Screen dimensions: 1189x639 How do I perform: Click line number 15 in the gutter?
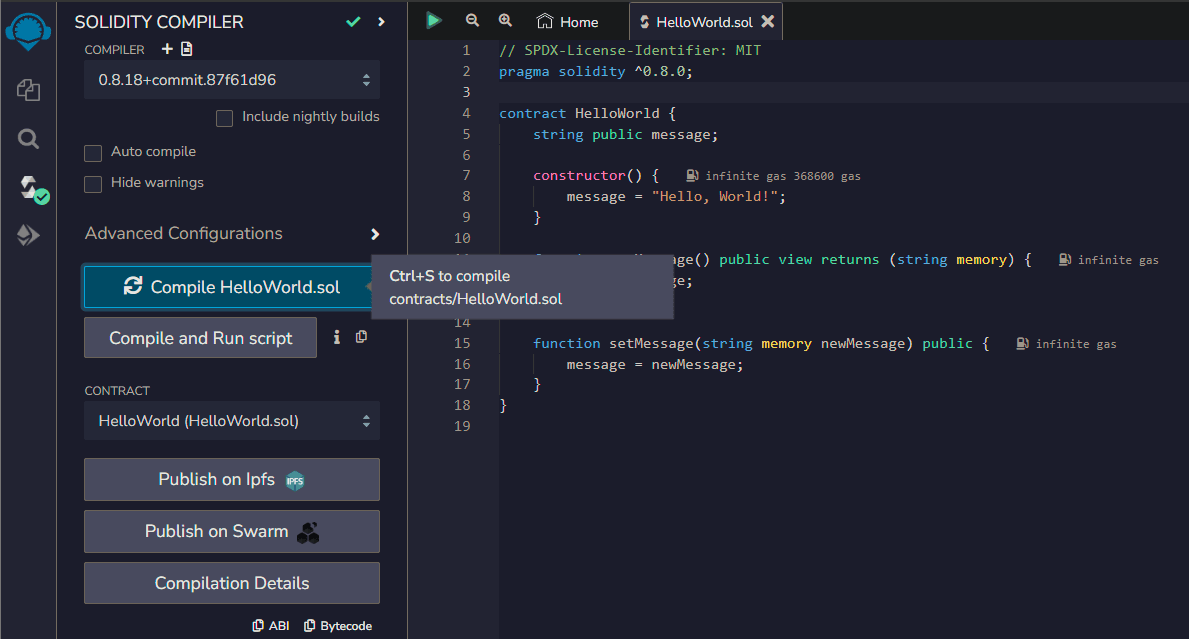[x=462, y=343]
